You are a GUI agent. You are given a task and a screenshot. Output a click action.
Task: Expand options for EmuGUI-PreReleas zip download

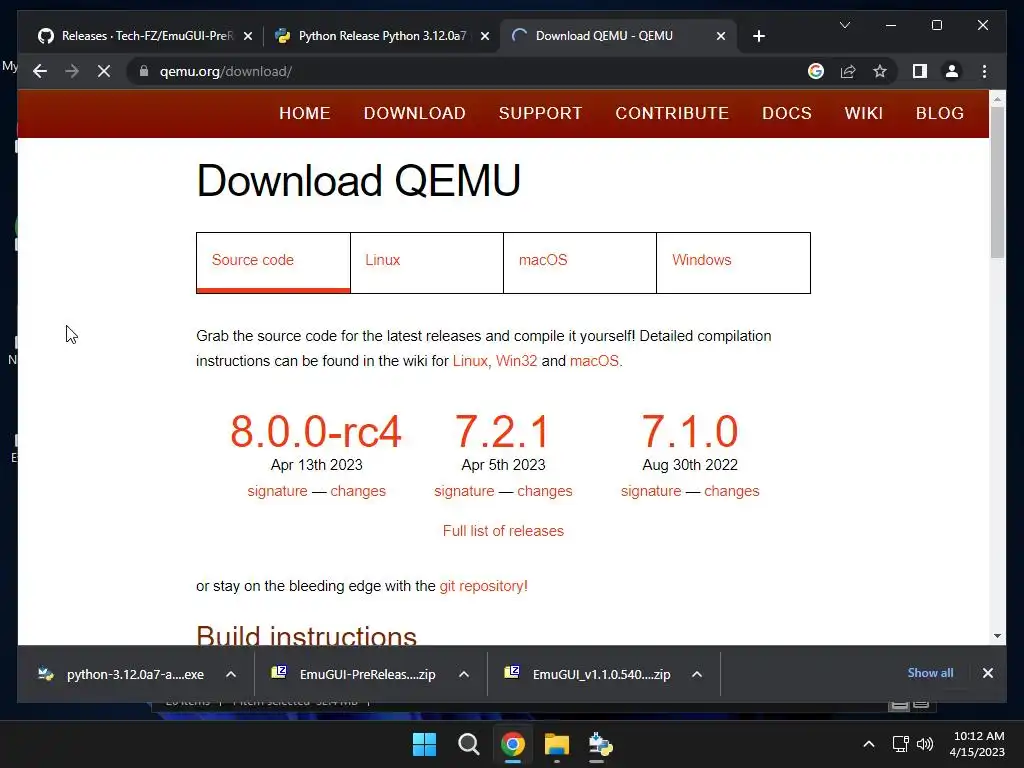[x=464, y=674]
